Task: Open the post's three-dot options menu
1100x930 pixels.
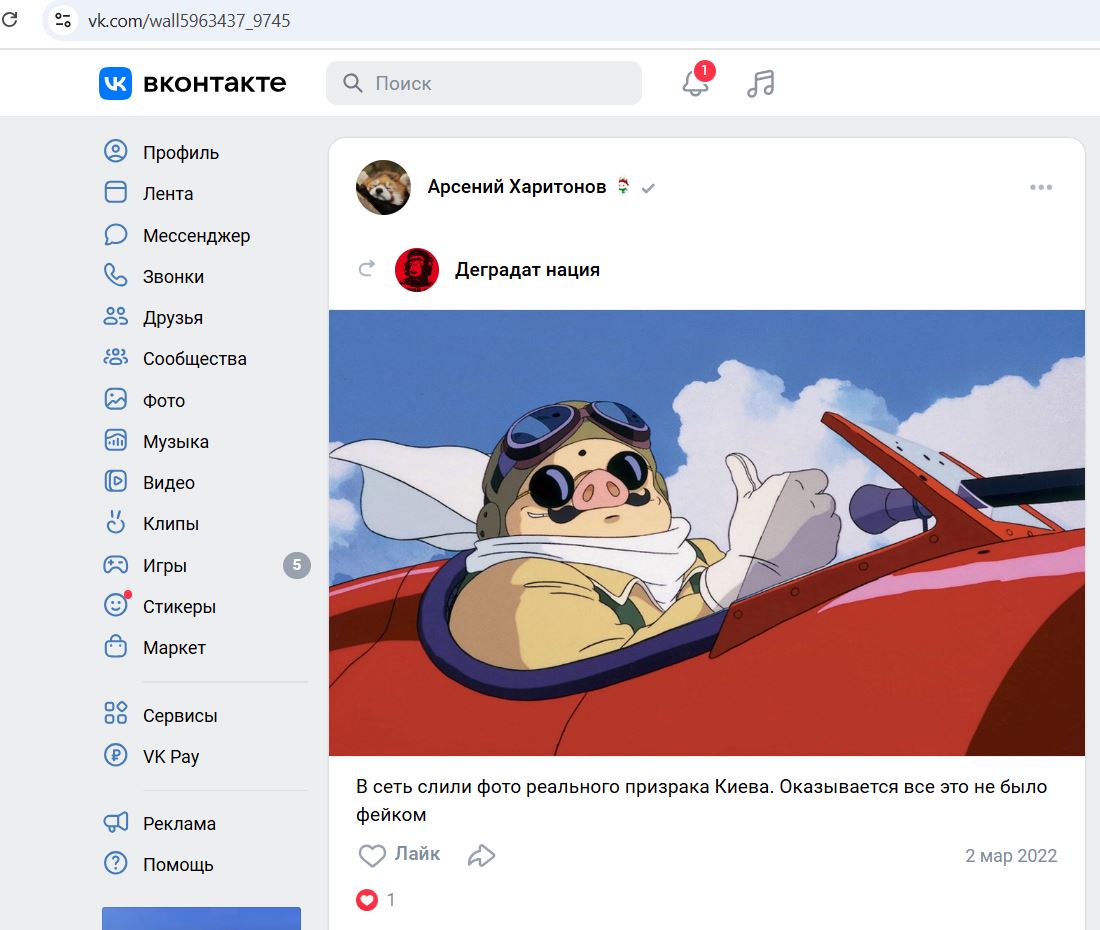Action: 1041,187
